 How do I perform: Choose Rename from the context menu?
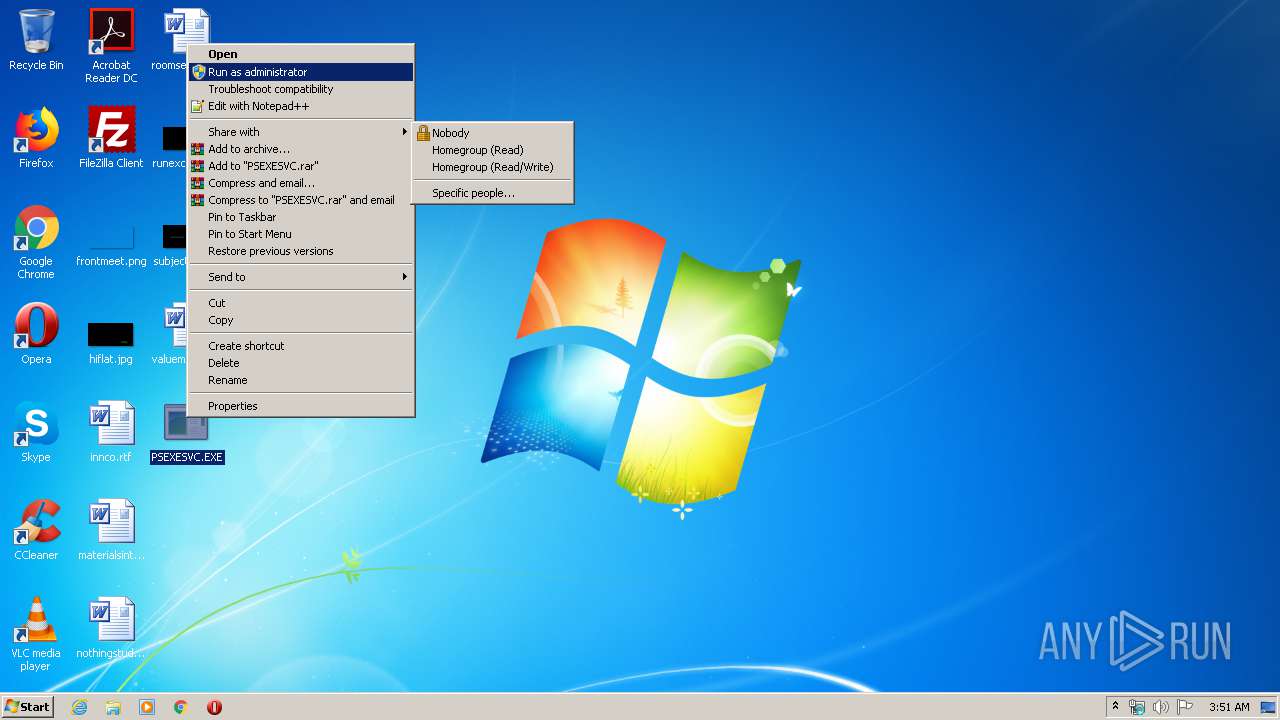301,380
